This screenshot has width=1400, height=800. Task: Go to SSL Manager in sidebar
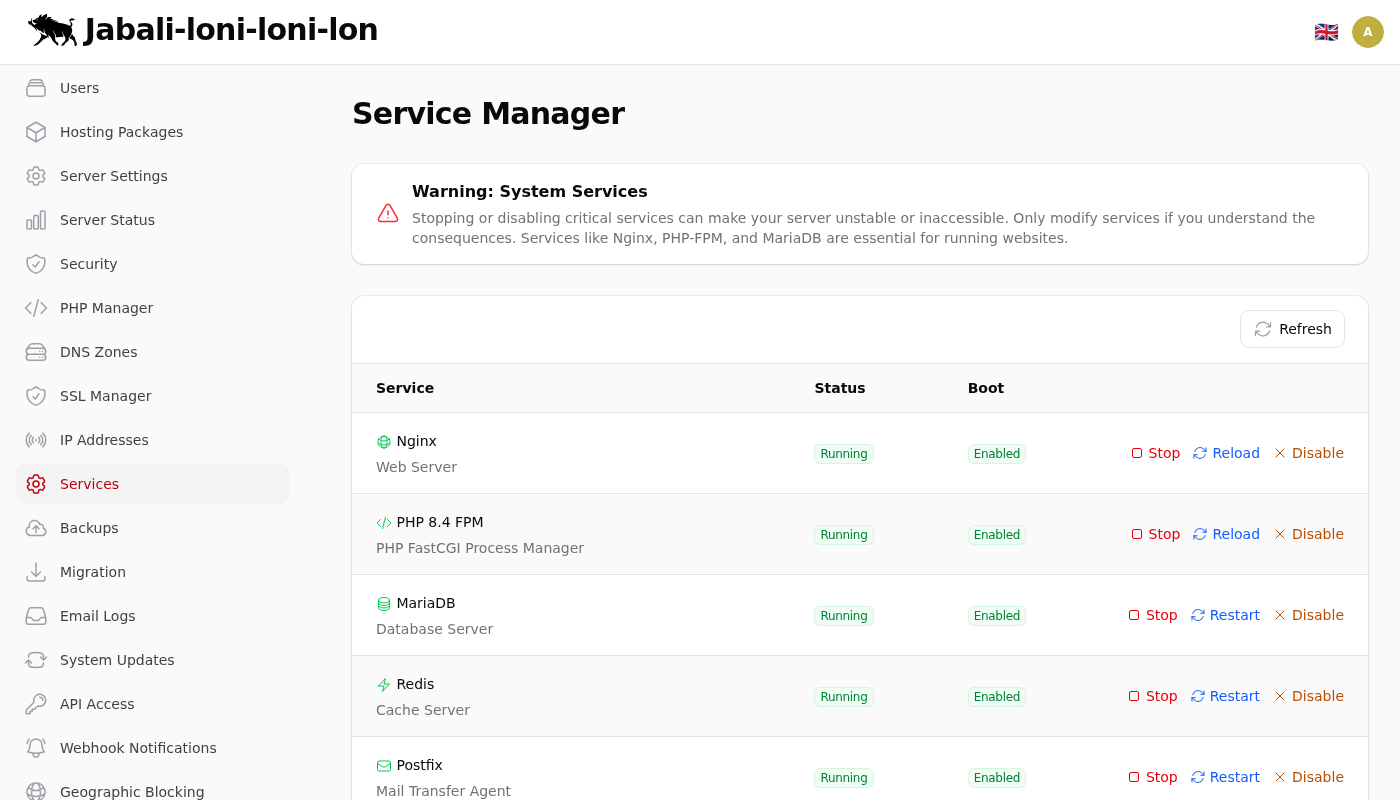point(105,396)
